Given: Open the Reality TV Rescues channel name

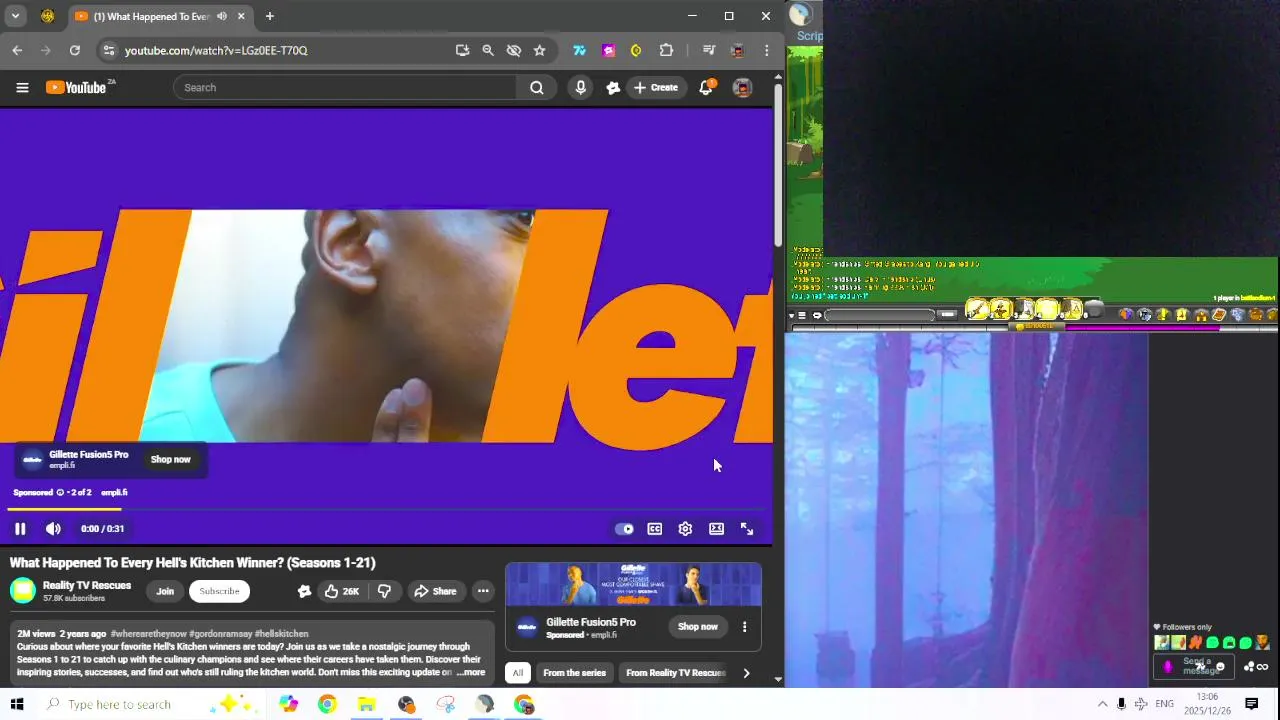Looking at the screenshot, I should click(x=87, y=586).
